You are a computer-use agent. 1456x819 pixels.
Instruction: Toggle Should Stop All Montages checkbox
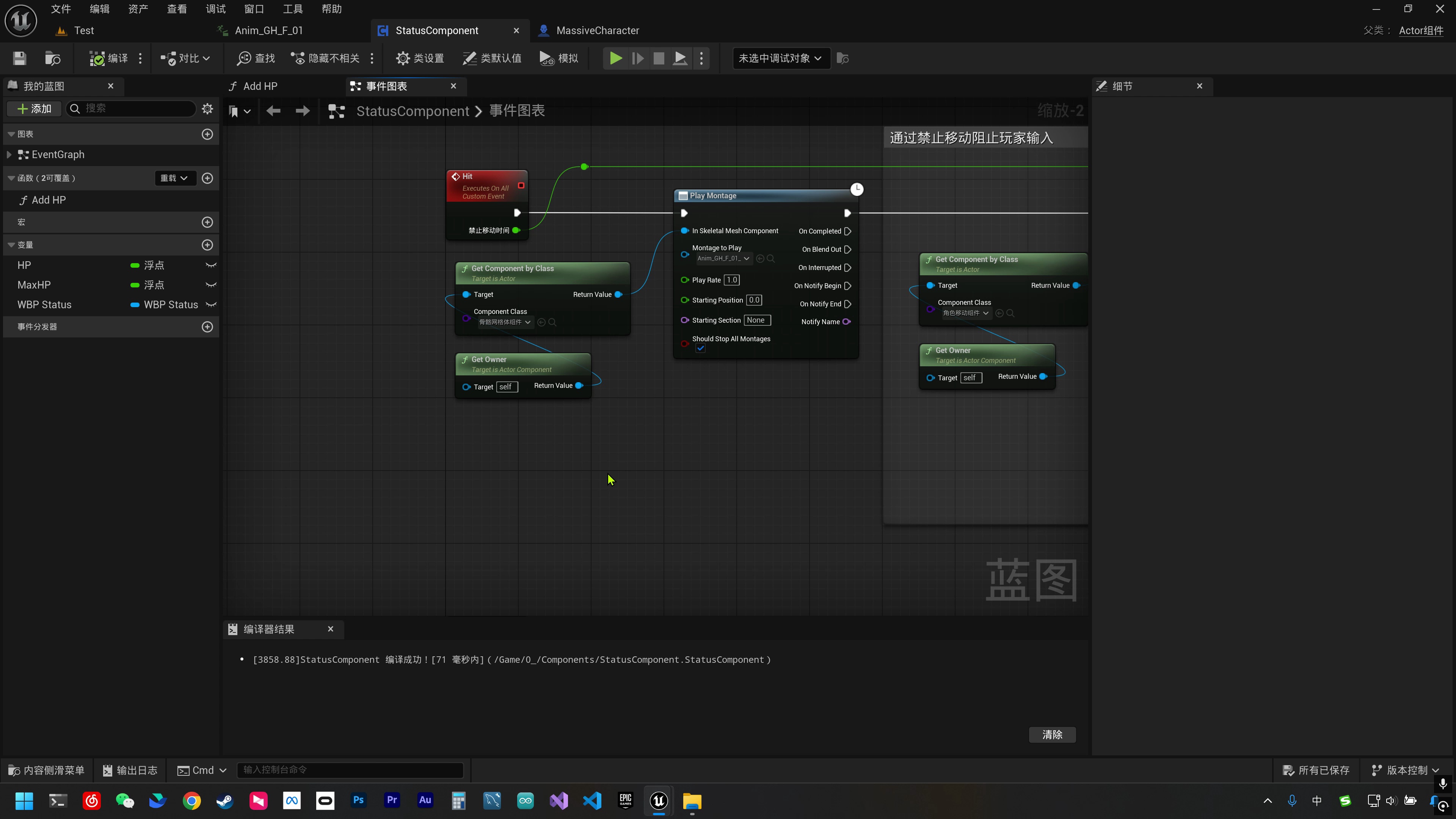(x=700, y=349)
